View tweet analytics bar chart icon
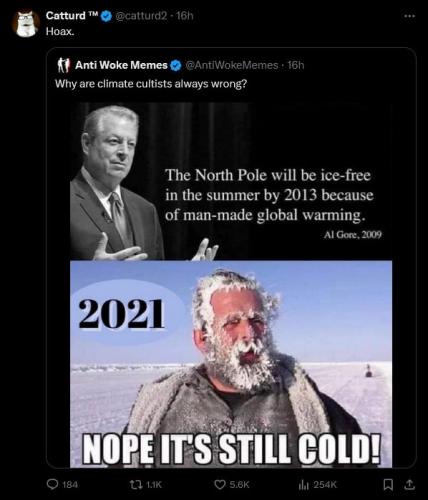 [x=302, y=484]
